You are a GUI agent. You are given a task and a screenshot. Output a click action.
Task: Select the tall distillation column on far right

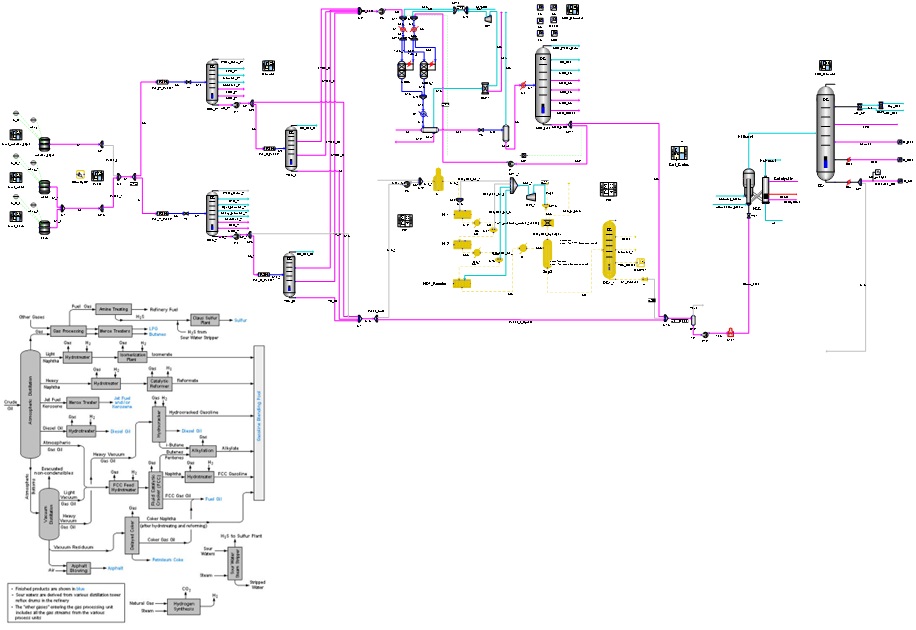[824, 135]
